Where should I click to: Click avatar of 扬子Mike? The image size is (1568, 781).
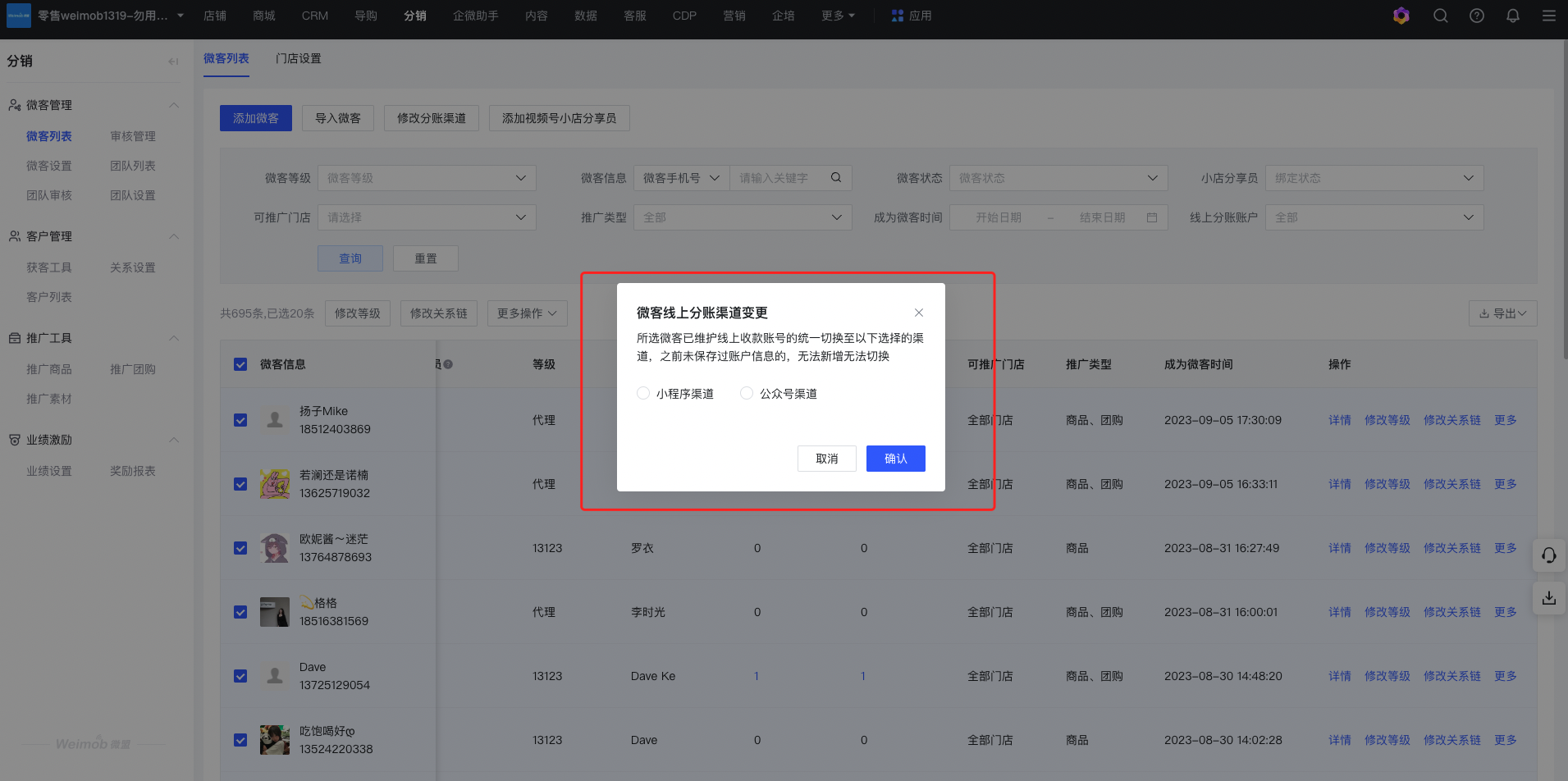tap(275, 420)
